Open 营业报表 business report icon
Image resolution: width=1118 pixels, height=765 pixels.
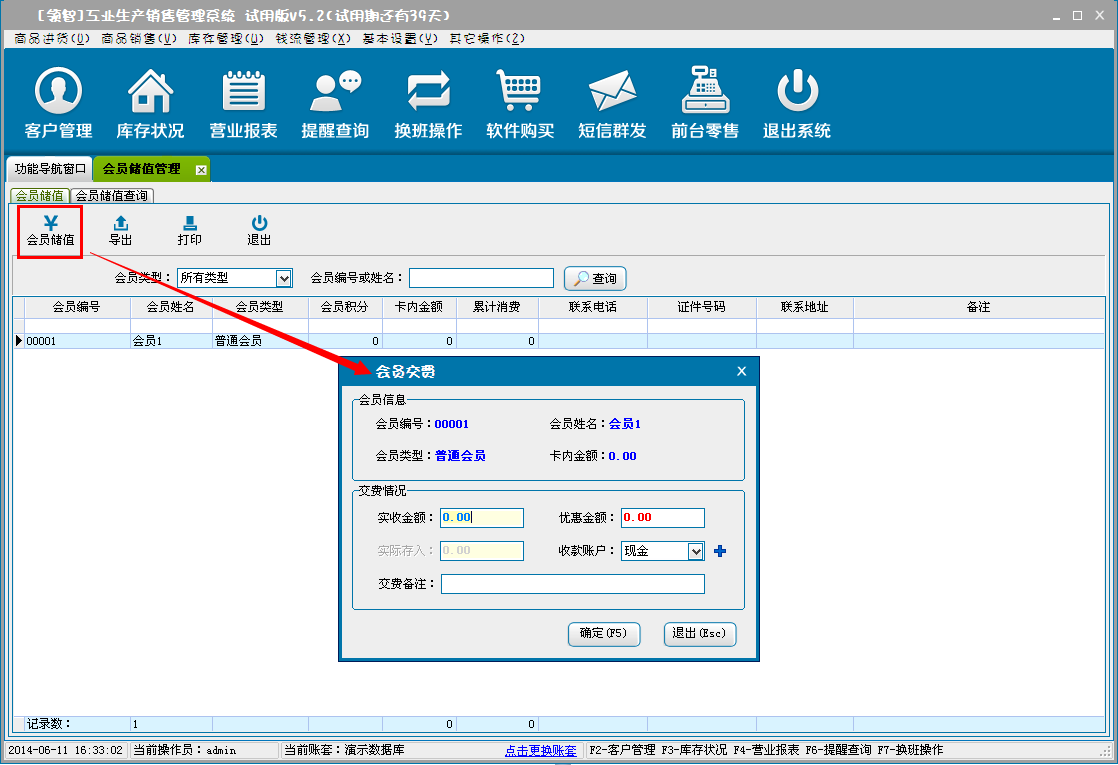243,92
